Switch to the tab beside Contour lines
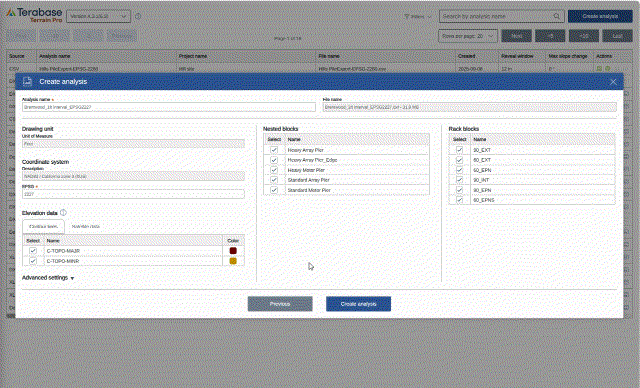 [x=86, y=226]
